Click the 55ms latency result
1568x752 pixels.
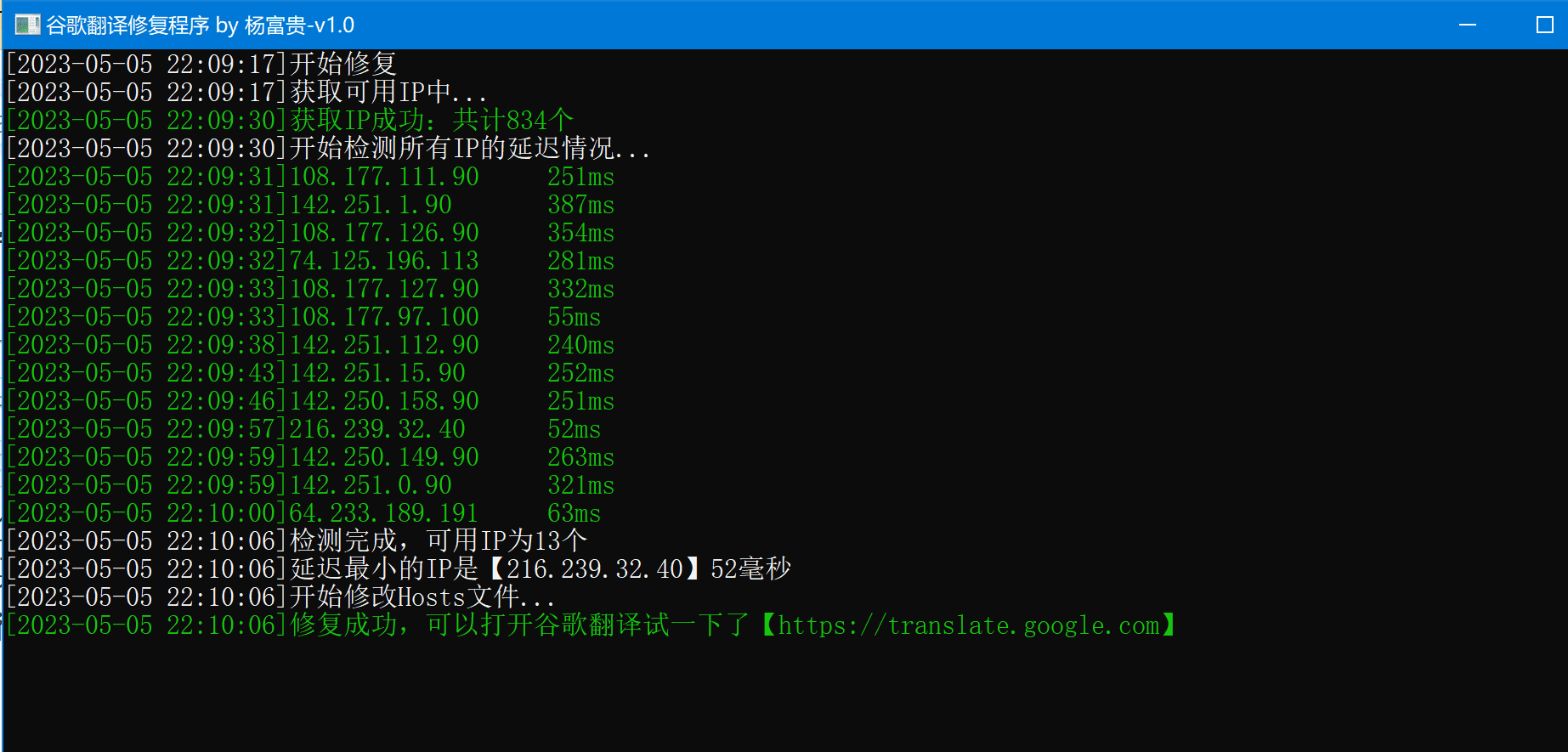[574, 317]
